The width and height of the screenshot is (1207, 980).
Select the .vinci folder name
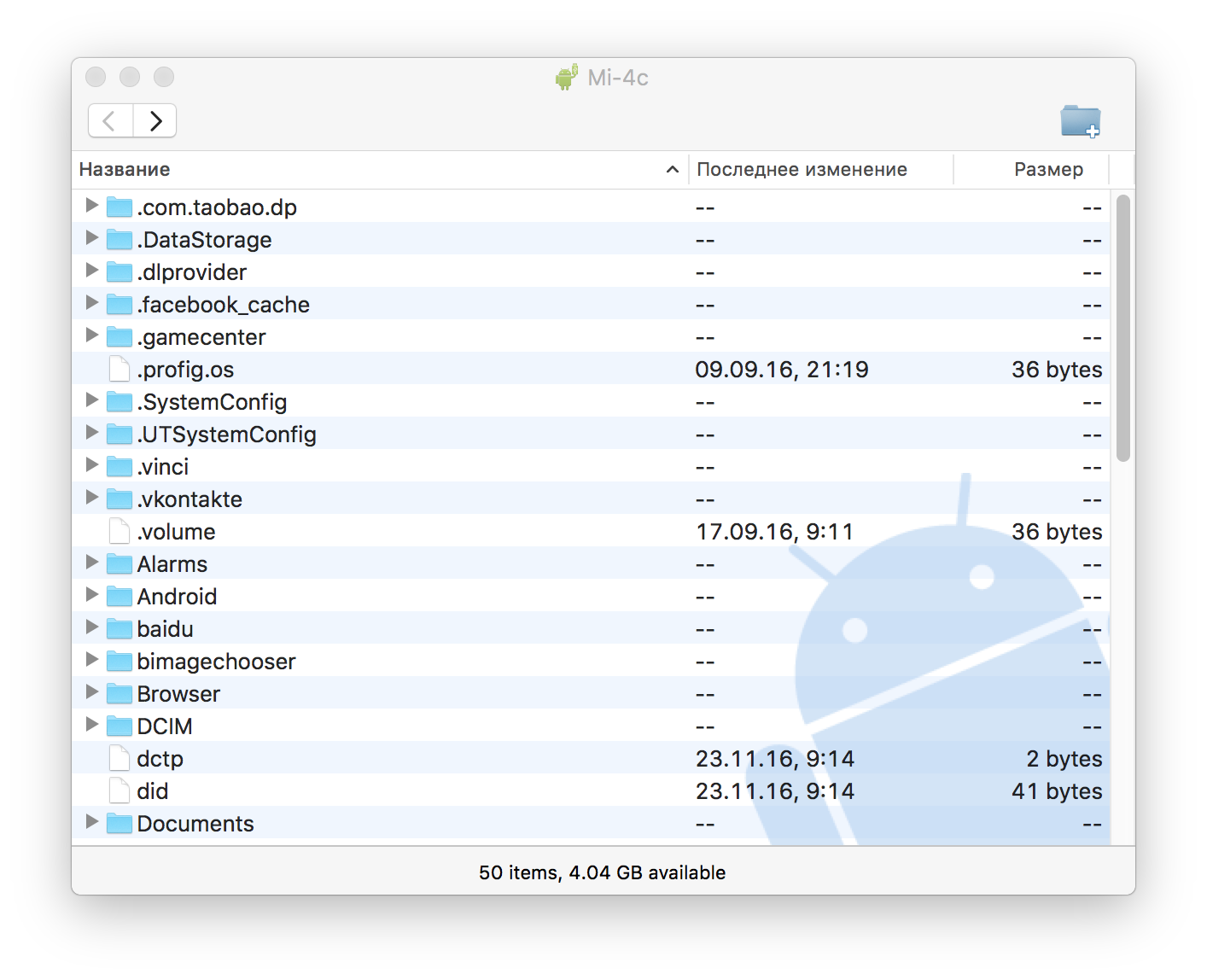[x=163, y=467]
